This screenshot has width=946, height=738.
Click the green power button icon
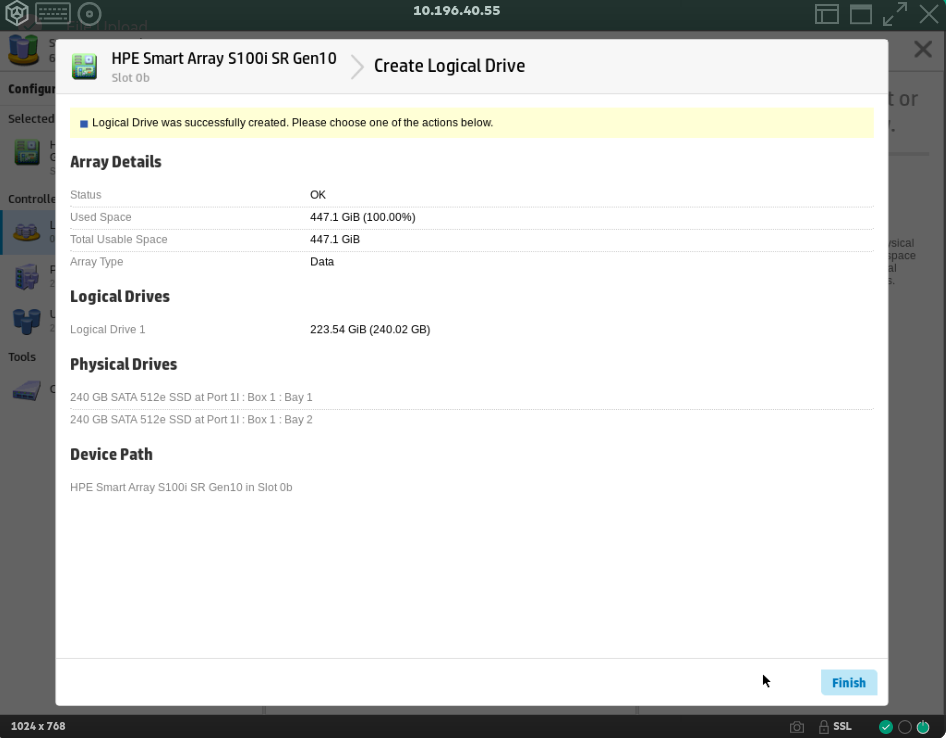[x=922, y=727]
